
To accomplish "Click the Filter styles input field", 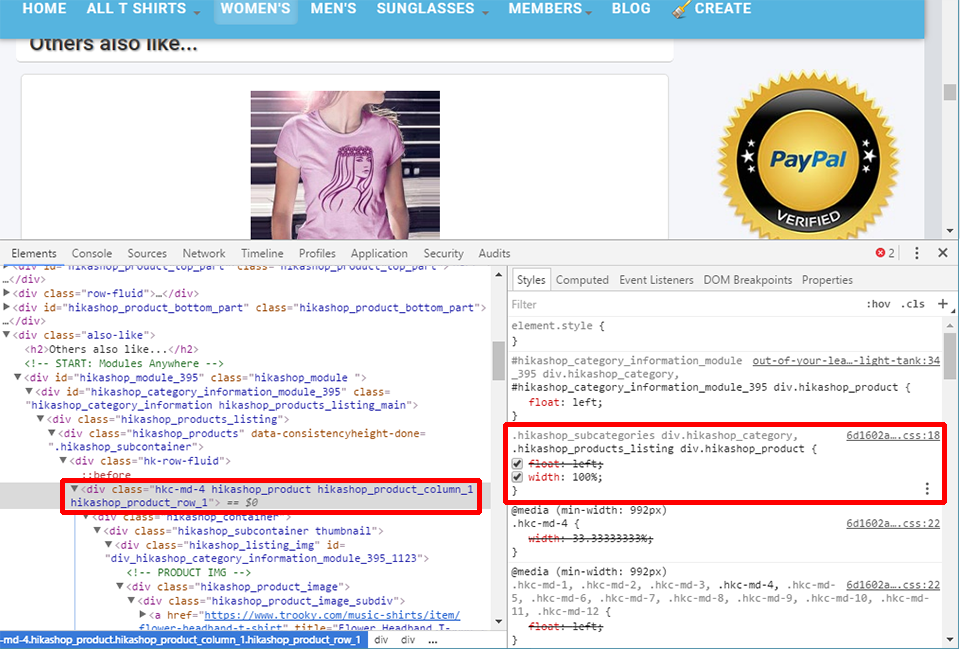I will click(680, 304).
